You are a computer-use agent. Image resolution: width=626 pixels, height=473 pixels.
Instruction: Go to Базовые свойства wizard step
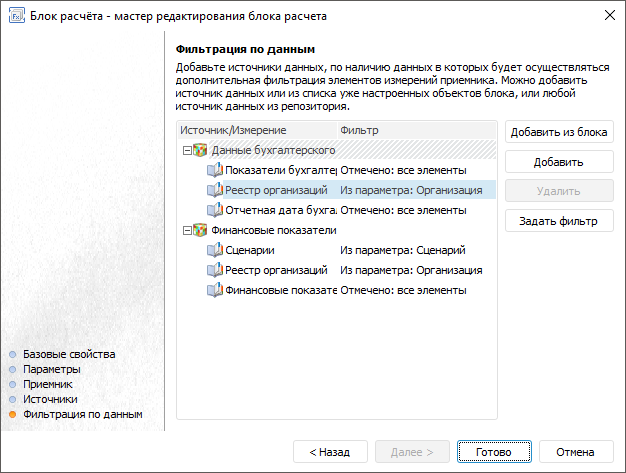(x=69, y=354)
